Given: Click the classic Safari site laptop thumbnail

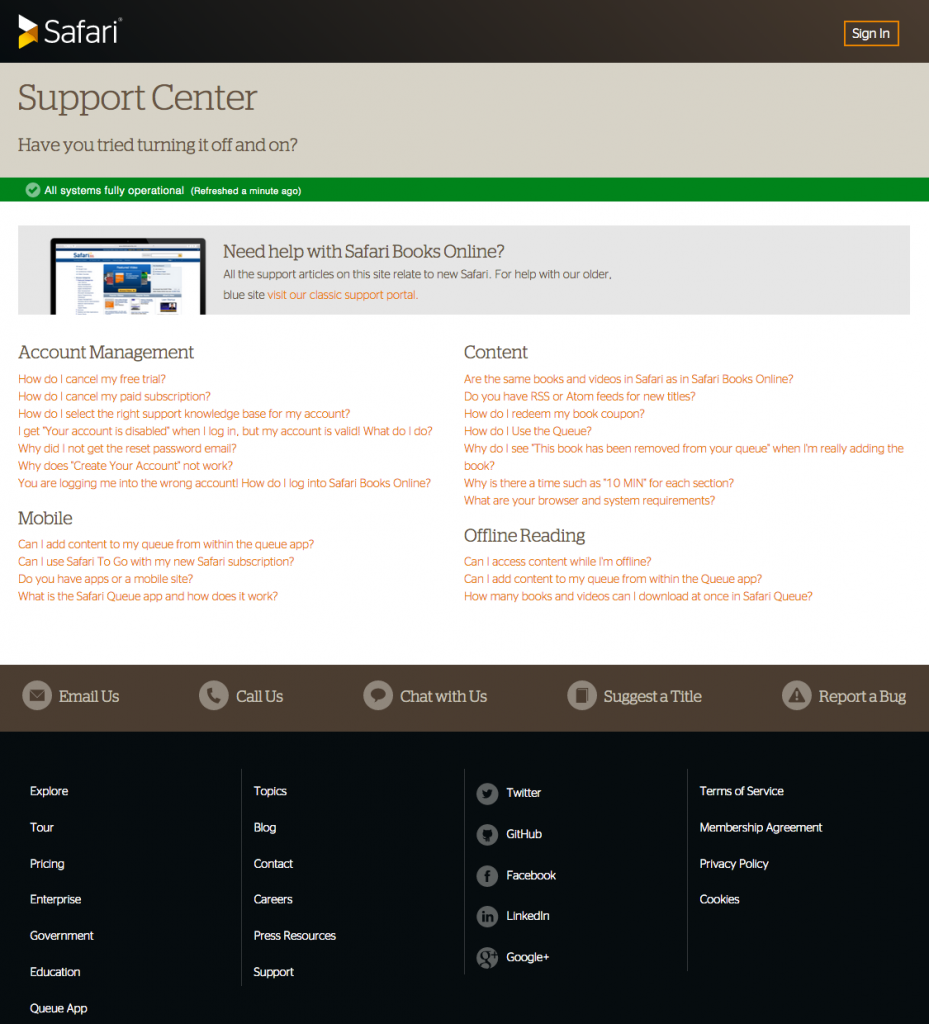Looking at the screenshot, I should [x=128, y=276].
